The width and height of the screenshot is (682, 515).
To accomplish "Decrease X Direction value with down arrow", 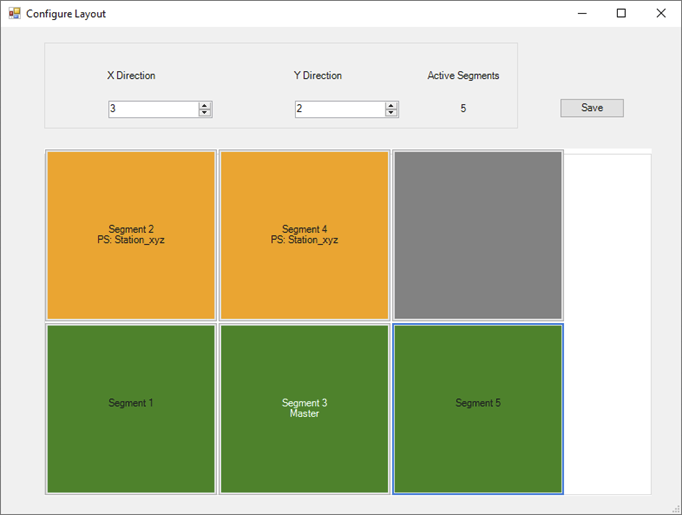I will pos(204,113).
